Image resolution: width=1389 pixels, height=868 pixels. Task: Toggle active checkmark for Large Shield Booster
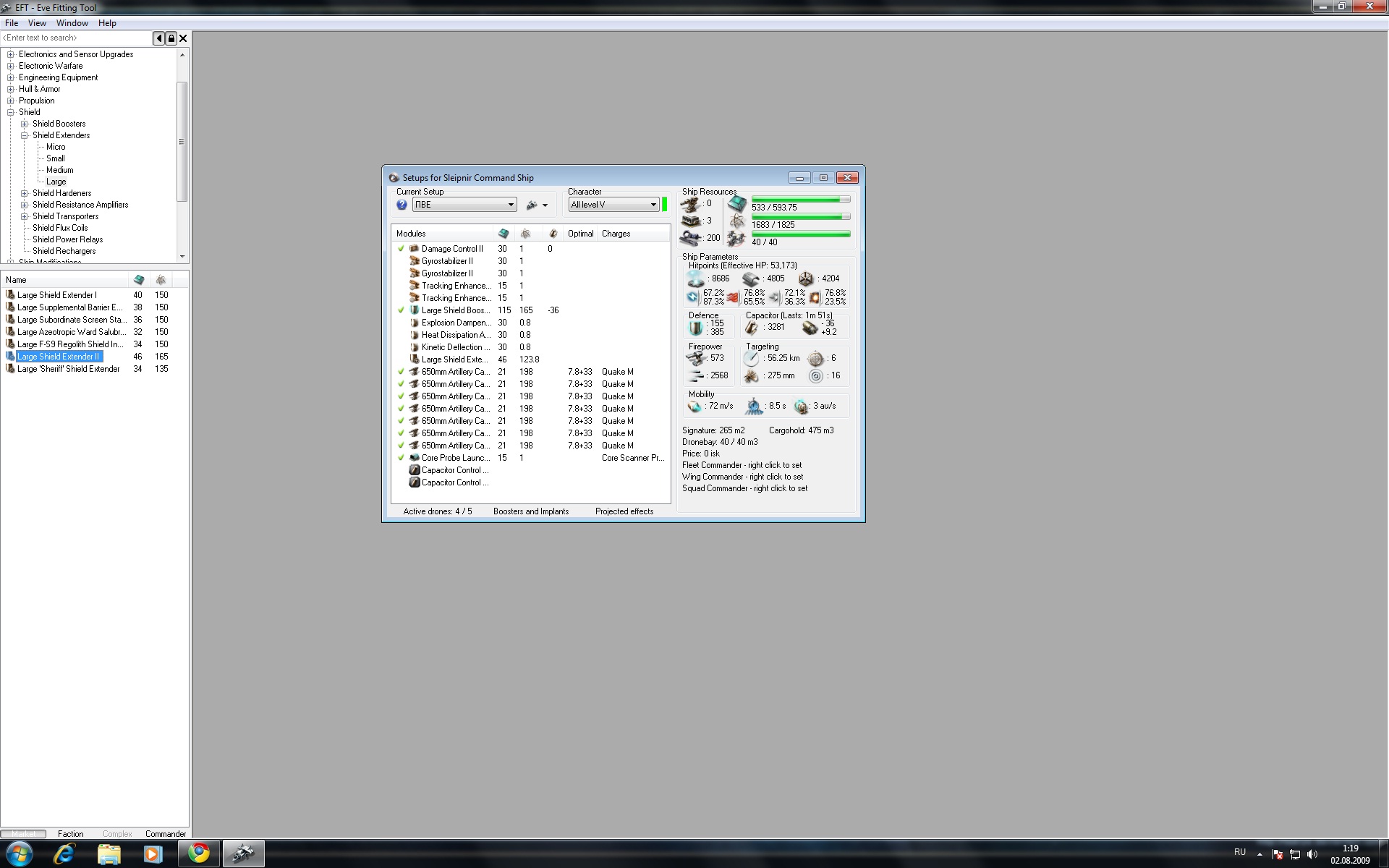tap(401, 310)
